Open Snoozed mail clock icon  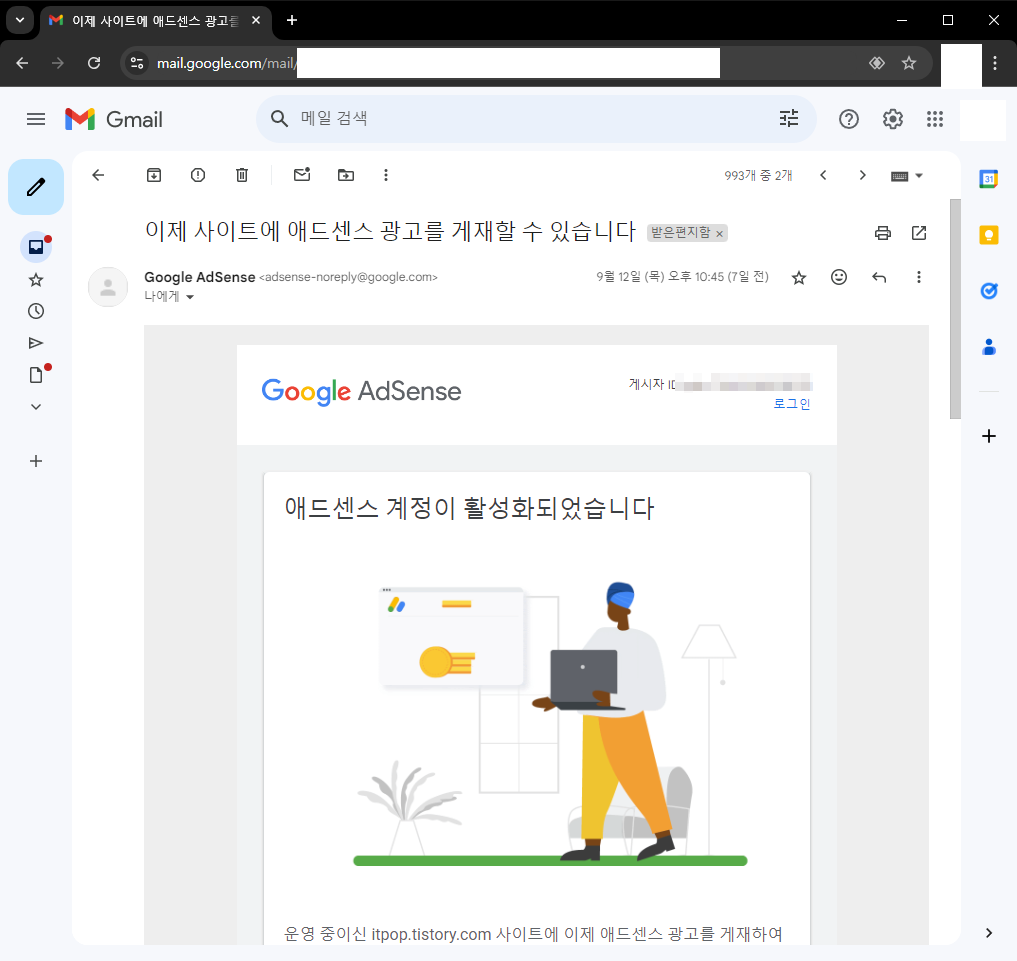(36, 311)
